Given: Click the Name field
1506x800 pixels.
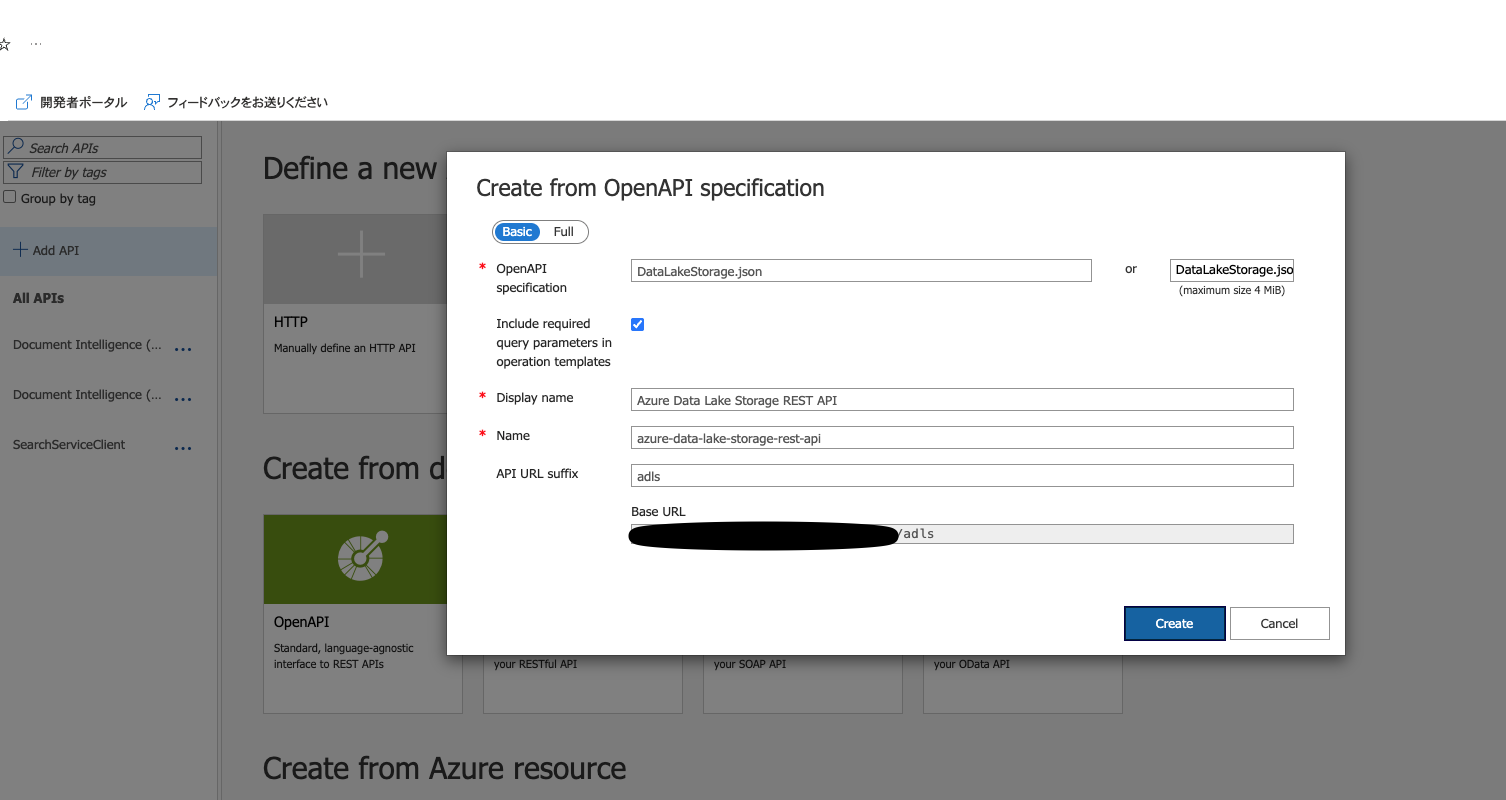Looking at the screenshot, I should click(x=962, y=438).
